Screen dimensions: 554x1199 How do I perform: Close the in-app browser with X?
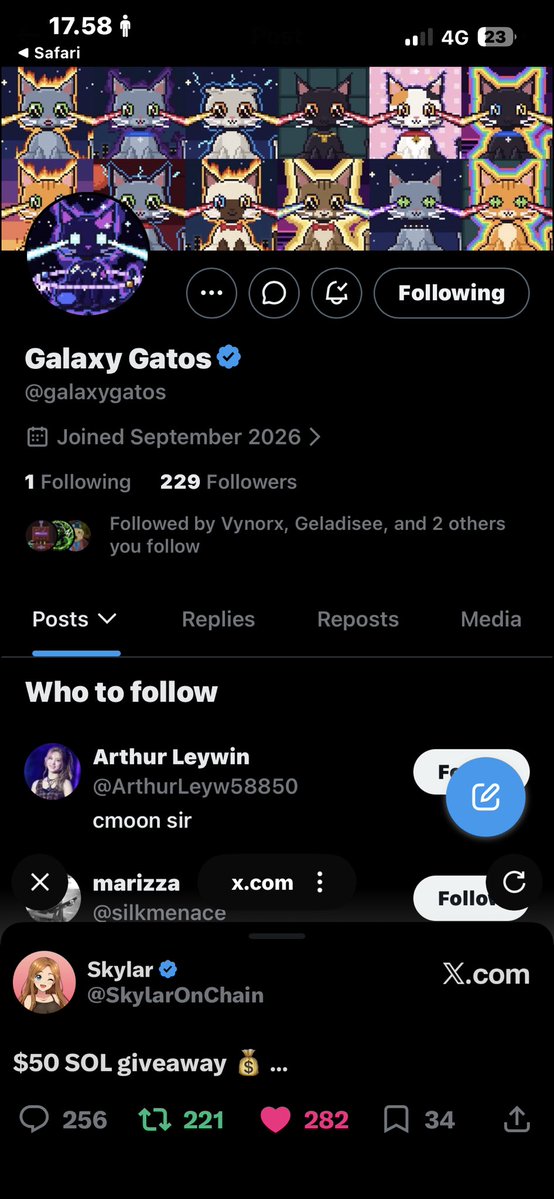[40, 882]
